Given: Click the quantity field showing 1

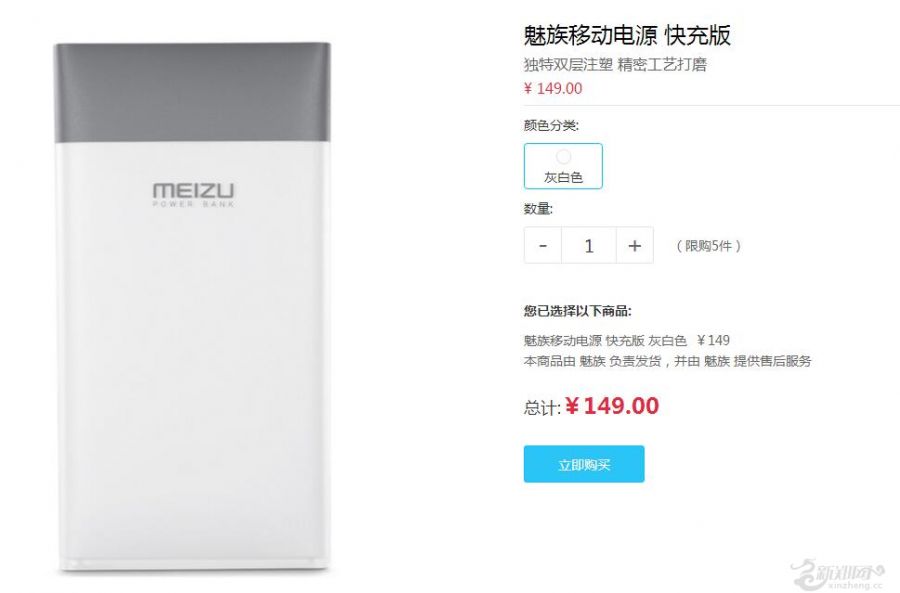Looking at the screenshot, I should tap(589, 246).
